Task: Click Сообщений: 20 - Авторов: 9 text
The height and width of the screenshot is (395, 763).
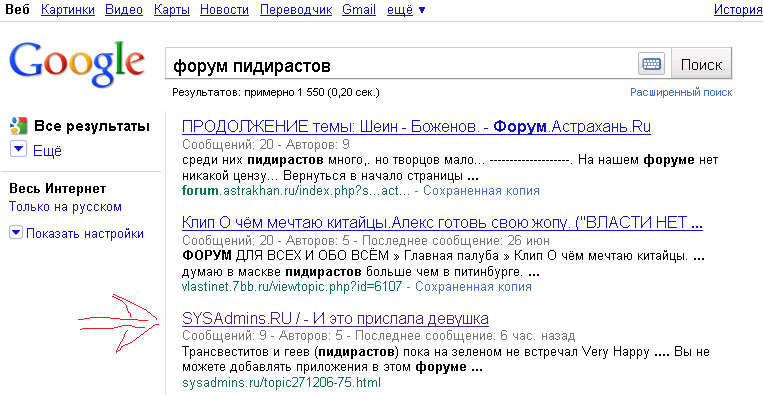Action: (266, 144)
